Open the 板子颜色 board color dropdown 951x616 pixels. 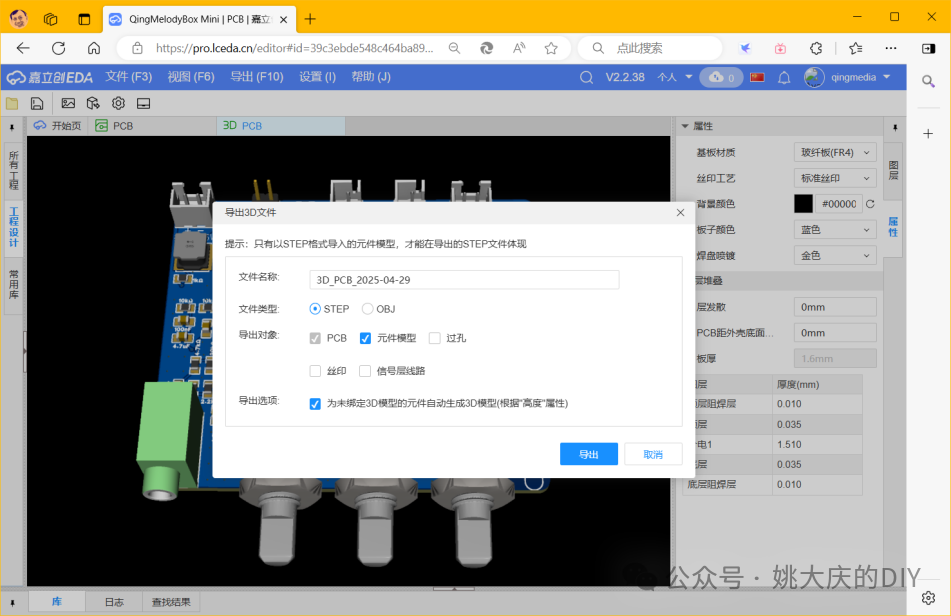(x=833, y=229)
